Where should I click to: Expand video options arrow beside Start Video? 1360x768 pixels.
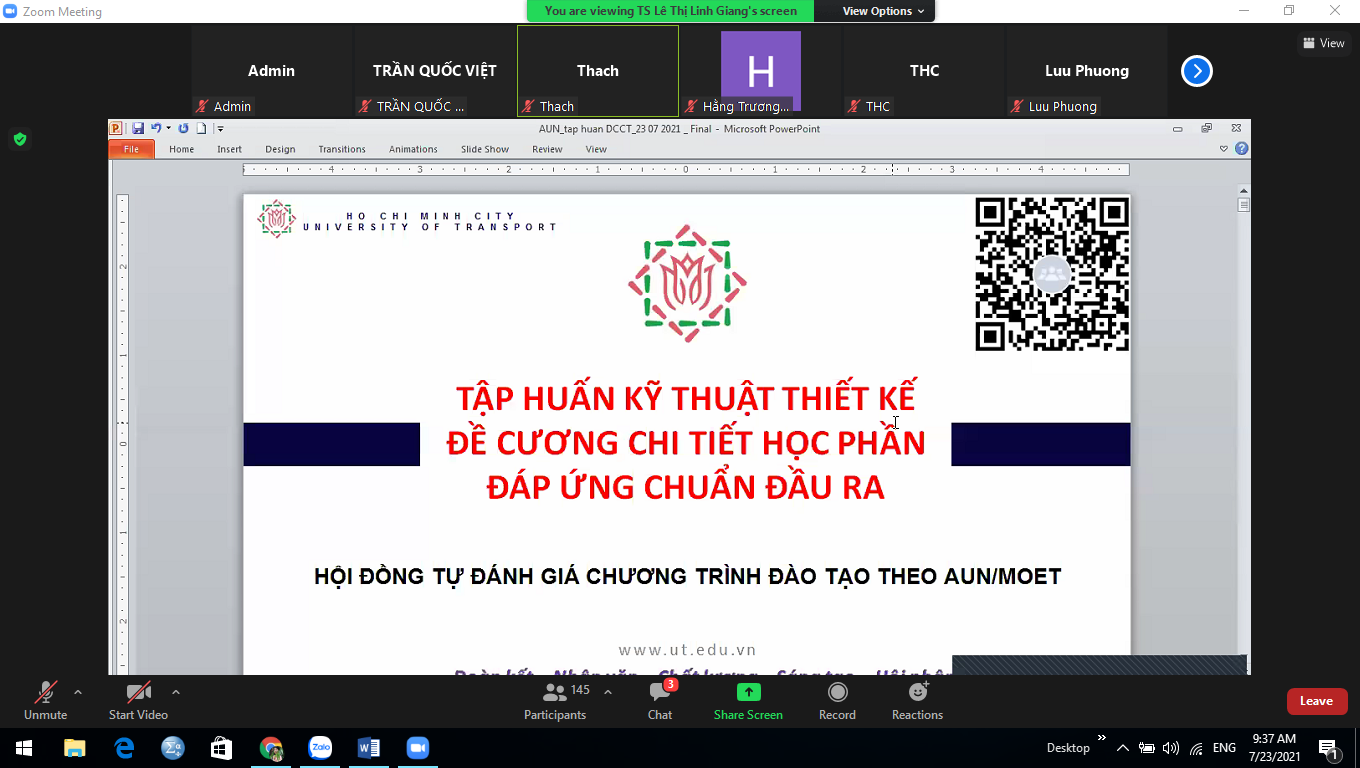(176, 692)
